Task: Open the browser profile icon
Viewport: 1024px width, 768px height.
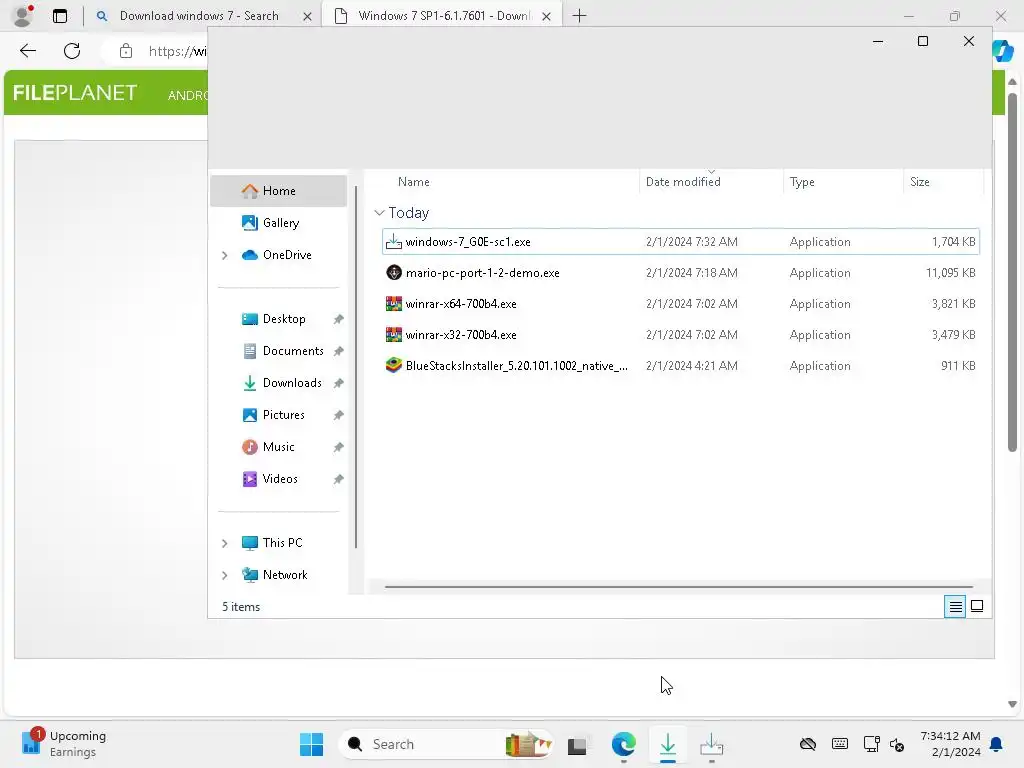Action: point(23,16)
